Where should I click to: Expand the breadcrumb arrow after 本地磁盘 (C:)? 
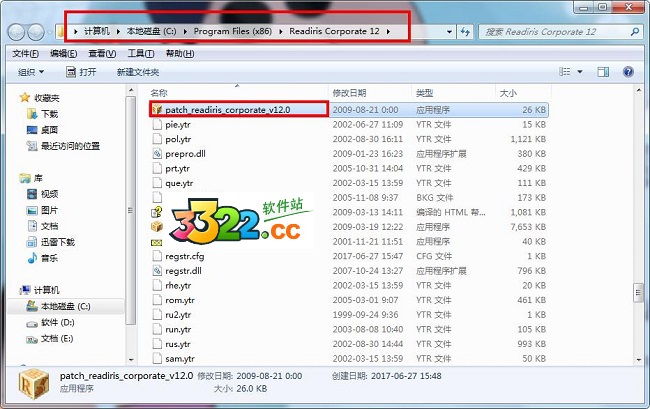[185, 31]
